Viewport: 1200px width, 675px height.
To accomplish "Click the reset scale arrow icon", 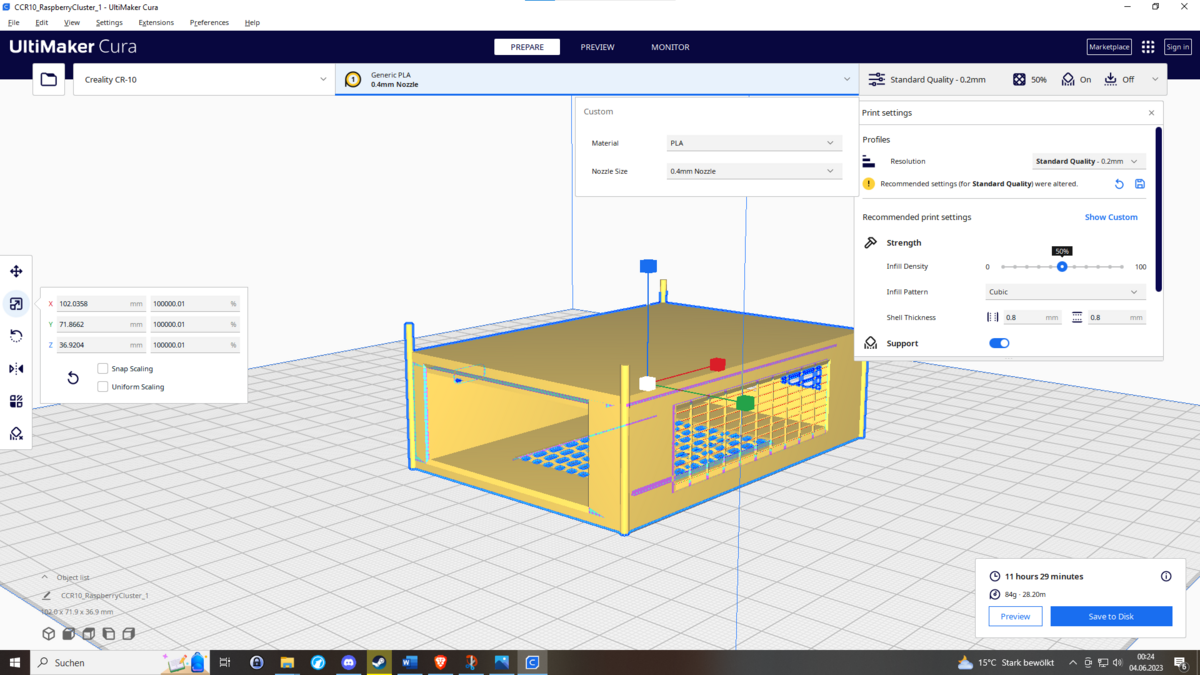I will click(x=73, y=378).
